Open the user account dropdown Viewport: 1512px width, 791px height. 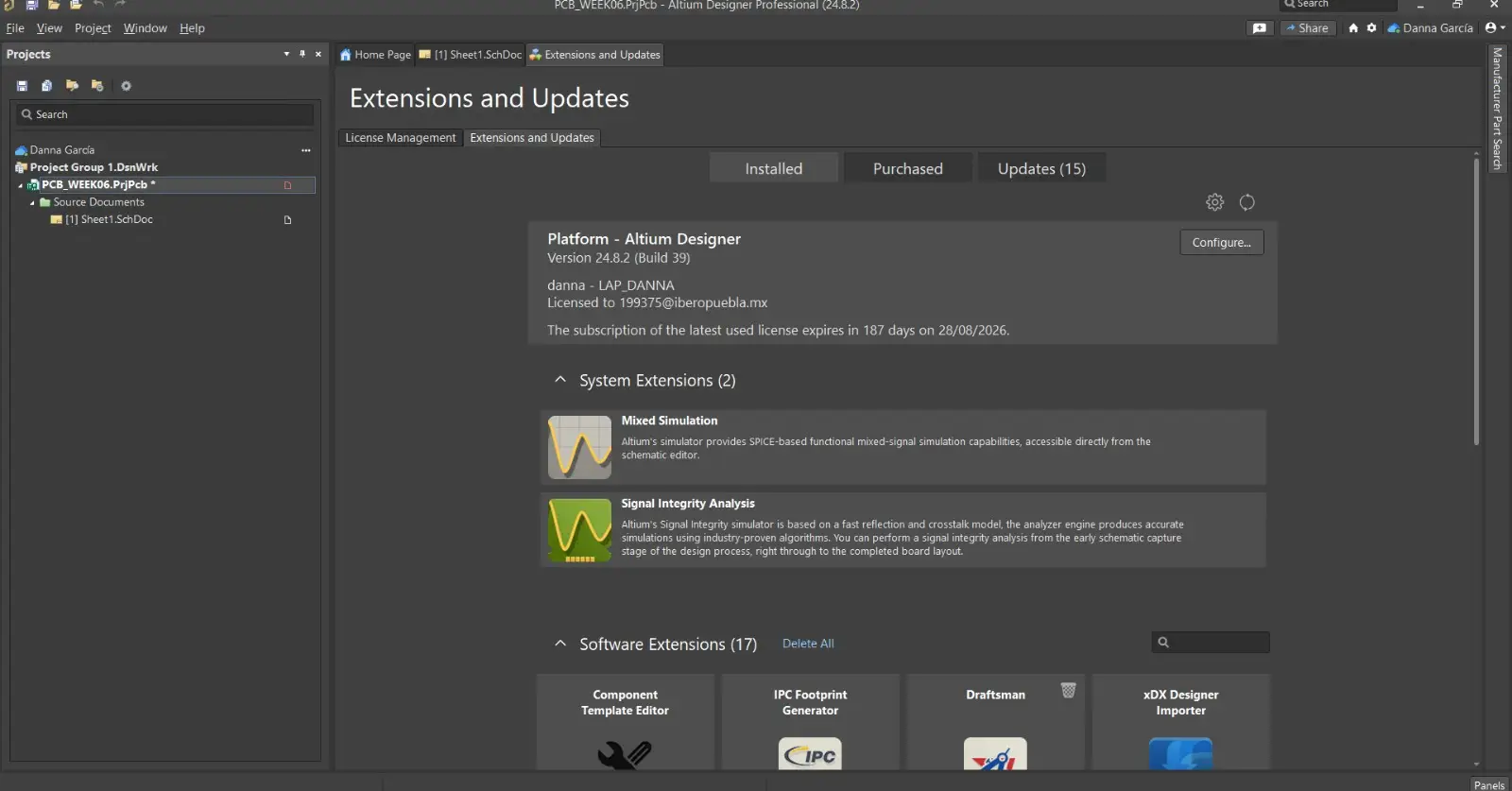tap(1495, 28)
